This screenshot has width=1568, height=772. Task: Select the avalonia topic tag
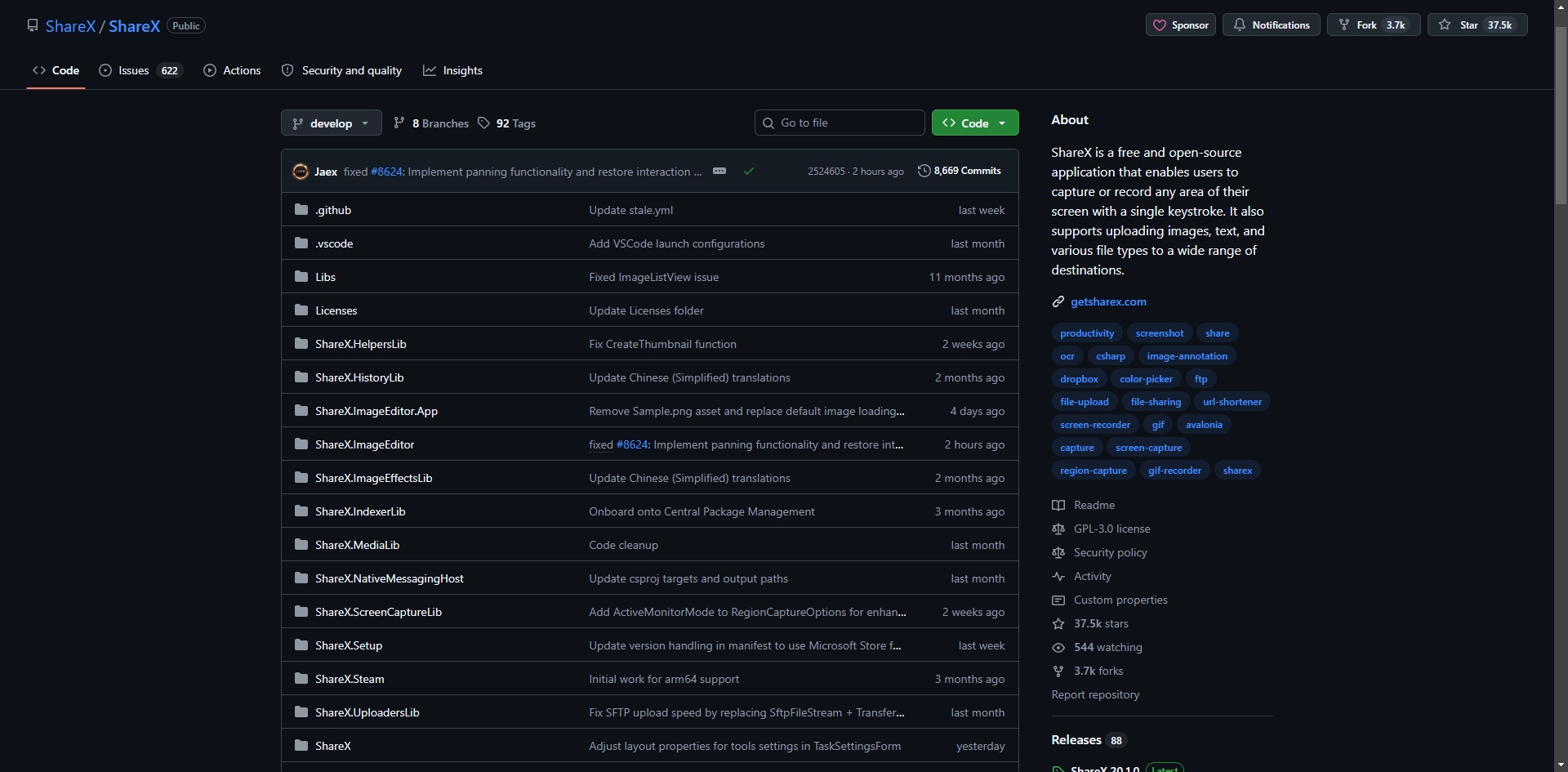[x=1204, y=425]
